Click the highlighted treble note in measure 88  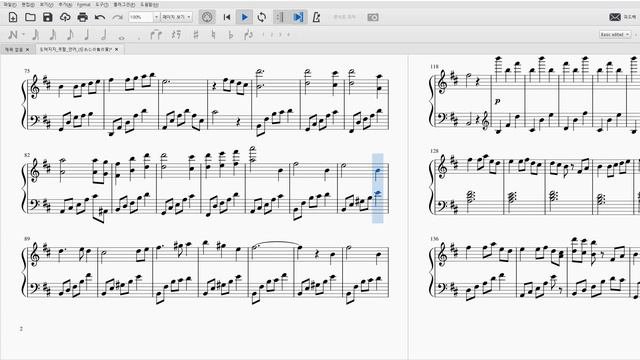(378, 171)
